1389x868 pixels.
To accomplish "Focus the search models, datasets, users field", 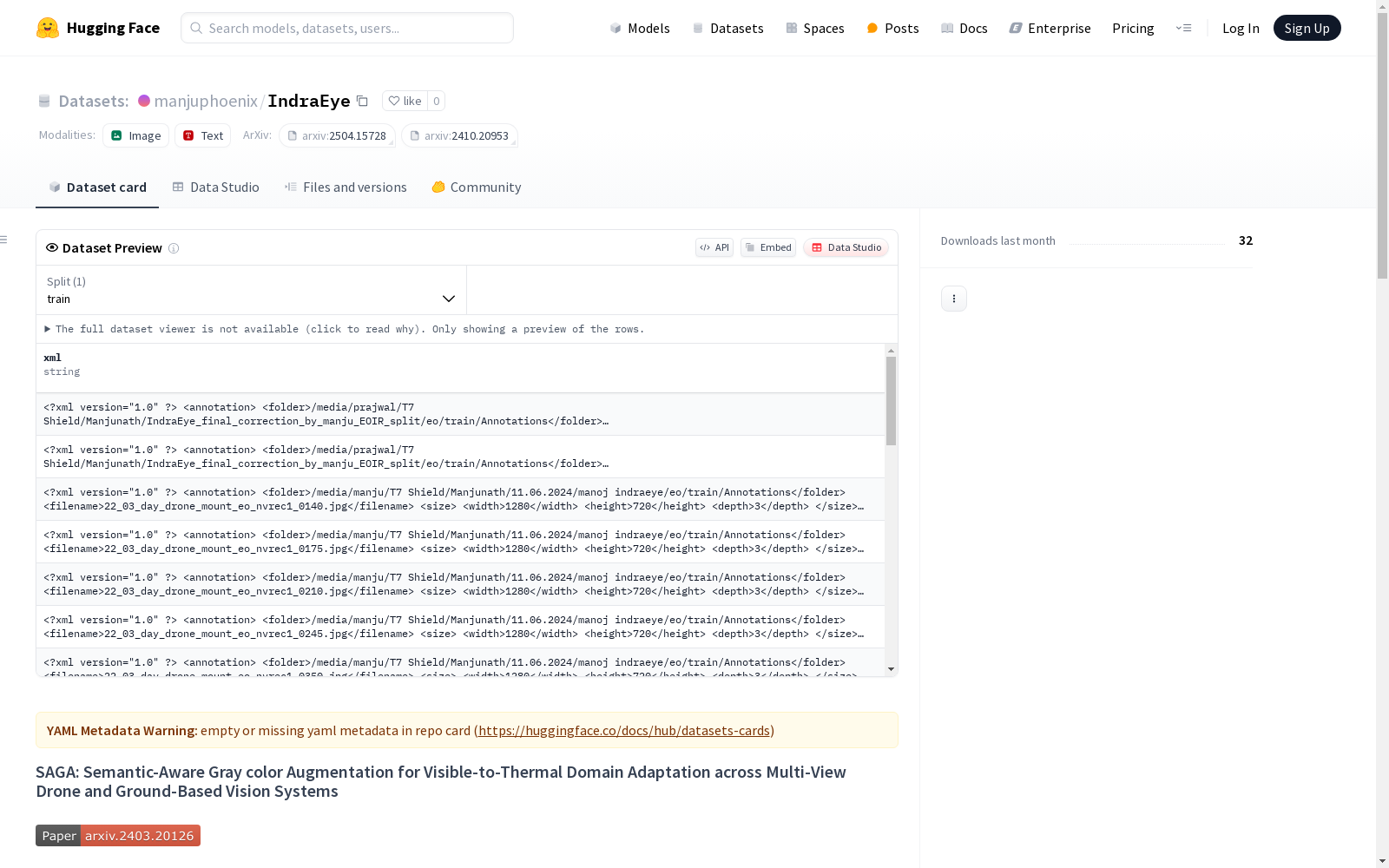I will [x=347, y=28].
